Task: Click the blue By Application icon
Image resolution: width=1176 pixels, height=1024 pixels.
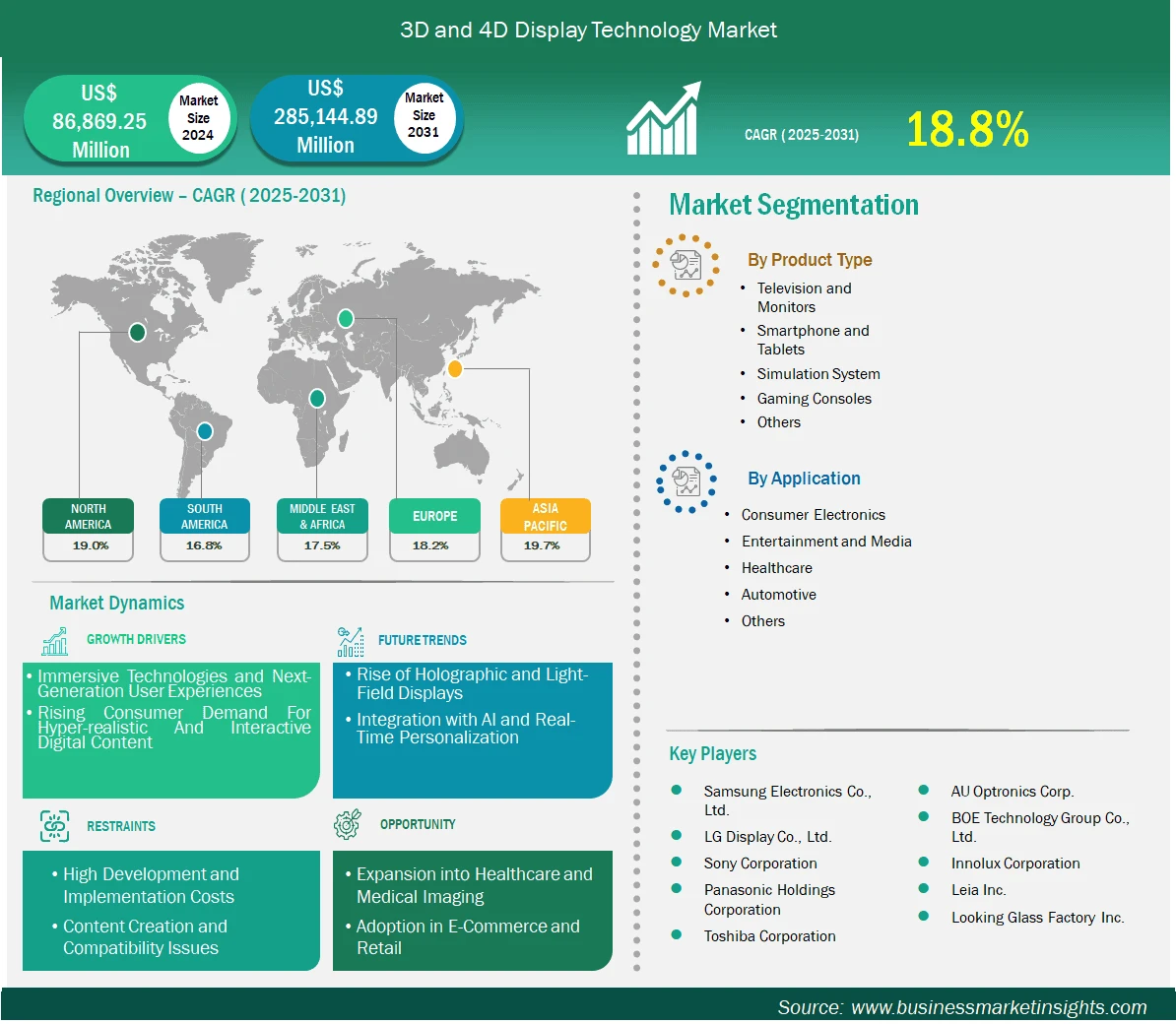Action: pyautogui.click(x=686, y=481)
